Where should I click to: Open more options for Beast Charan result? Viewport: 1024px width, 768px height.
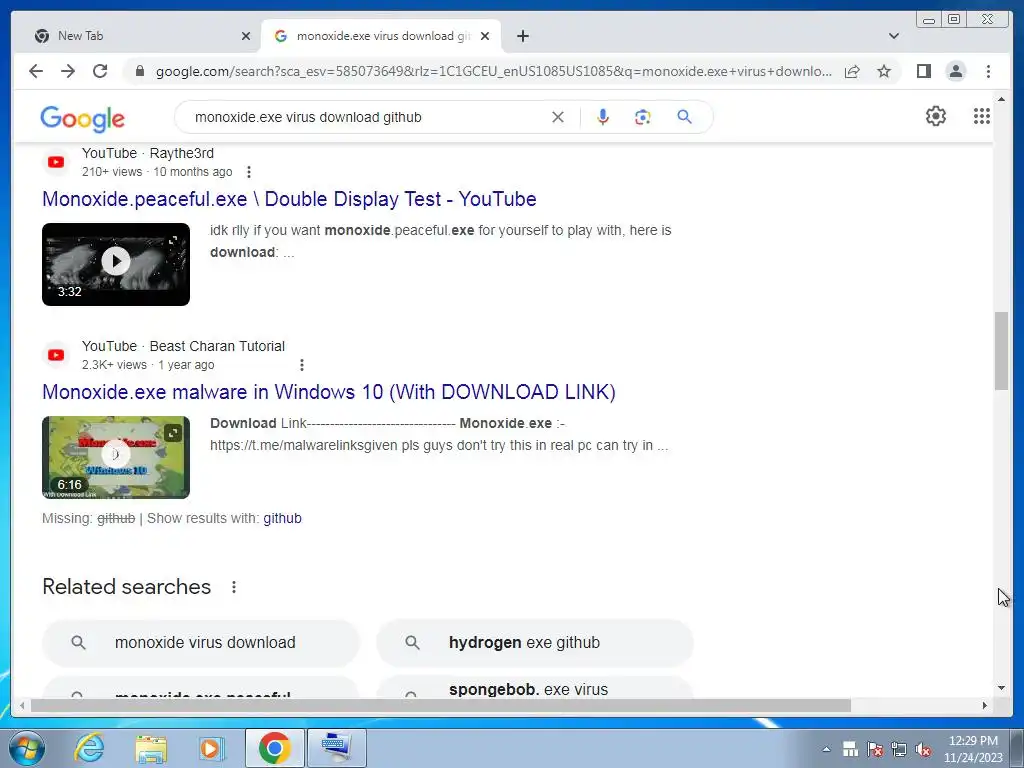click(x=302, y=365)
